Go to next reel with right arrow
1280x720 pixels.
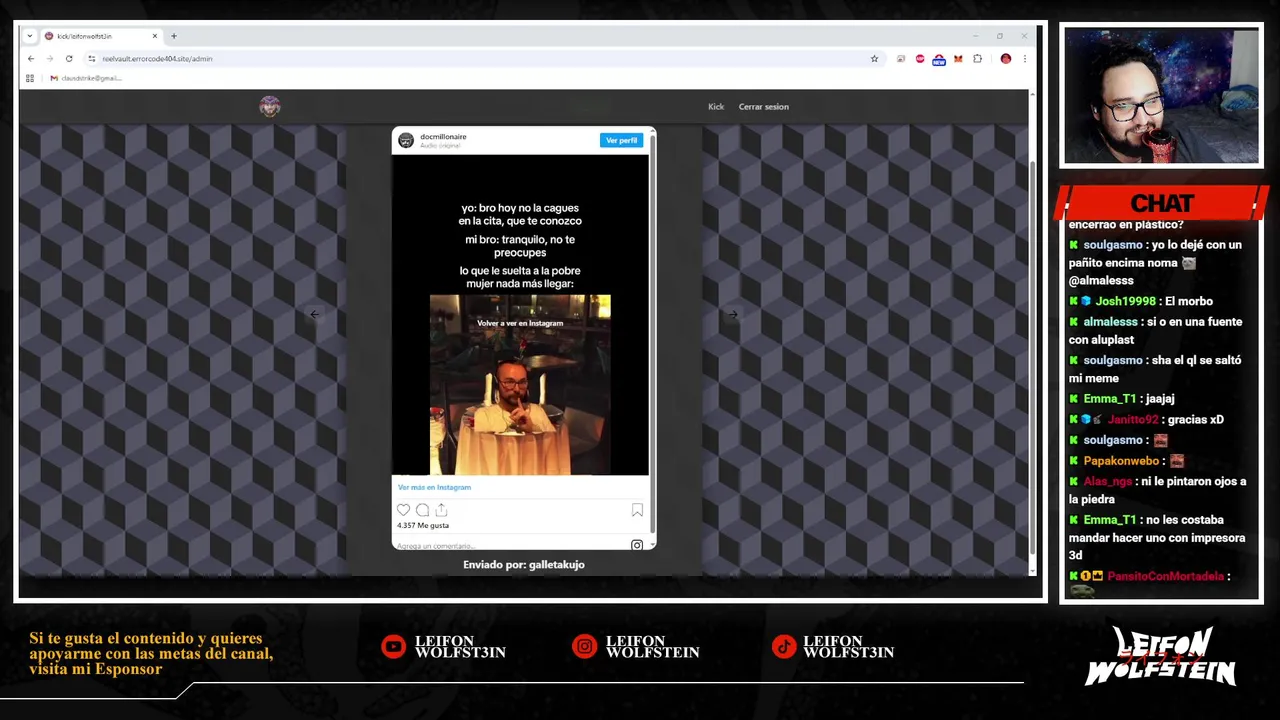(732, 314)
